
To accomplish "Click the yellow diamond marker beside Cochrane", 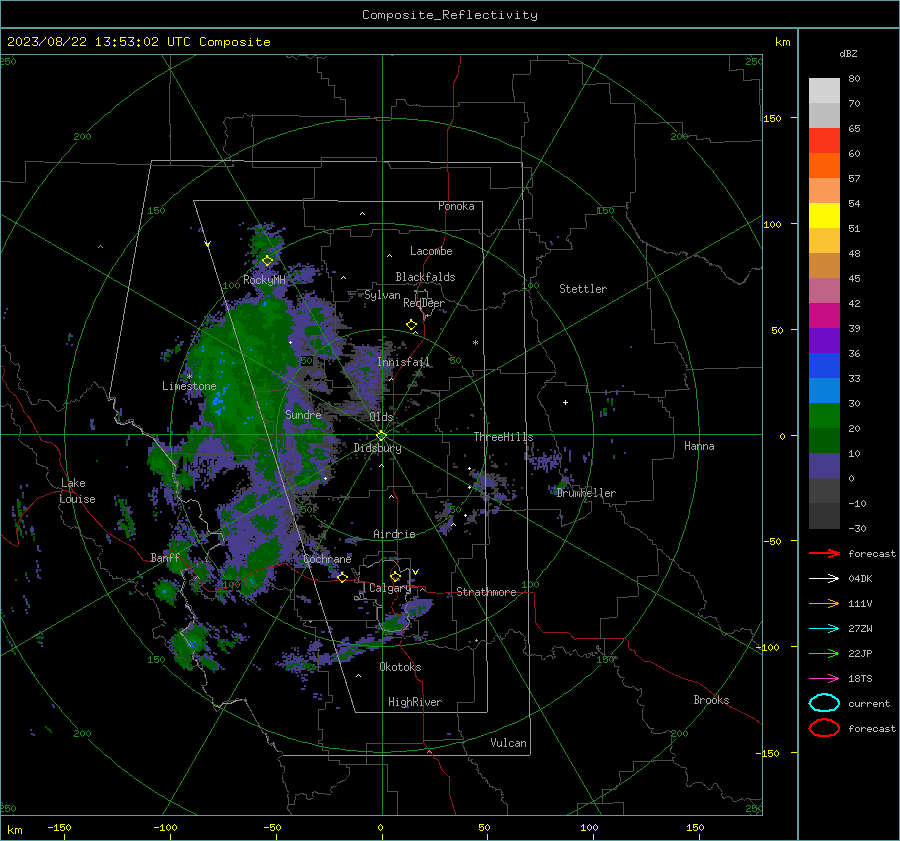I will tap(343, 577).
